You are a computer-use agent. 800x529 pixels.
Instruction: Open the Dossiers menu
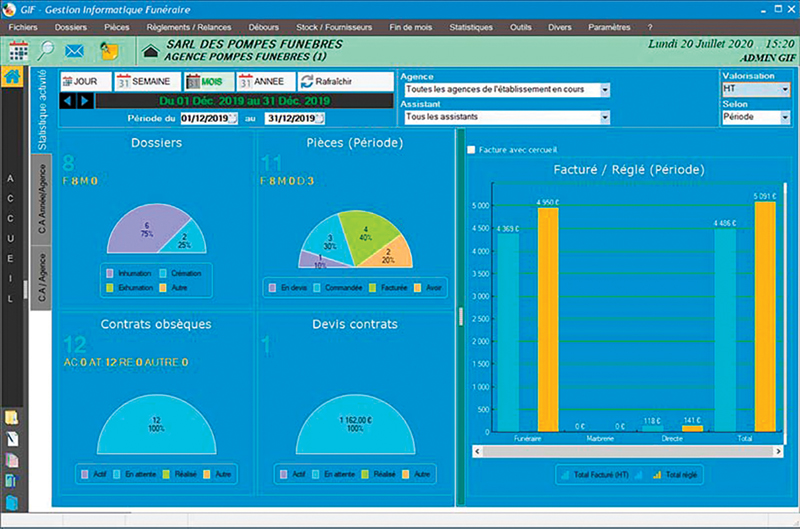[70, 27]
